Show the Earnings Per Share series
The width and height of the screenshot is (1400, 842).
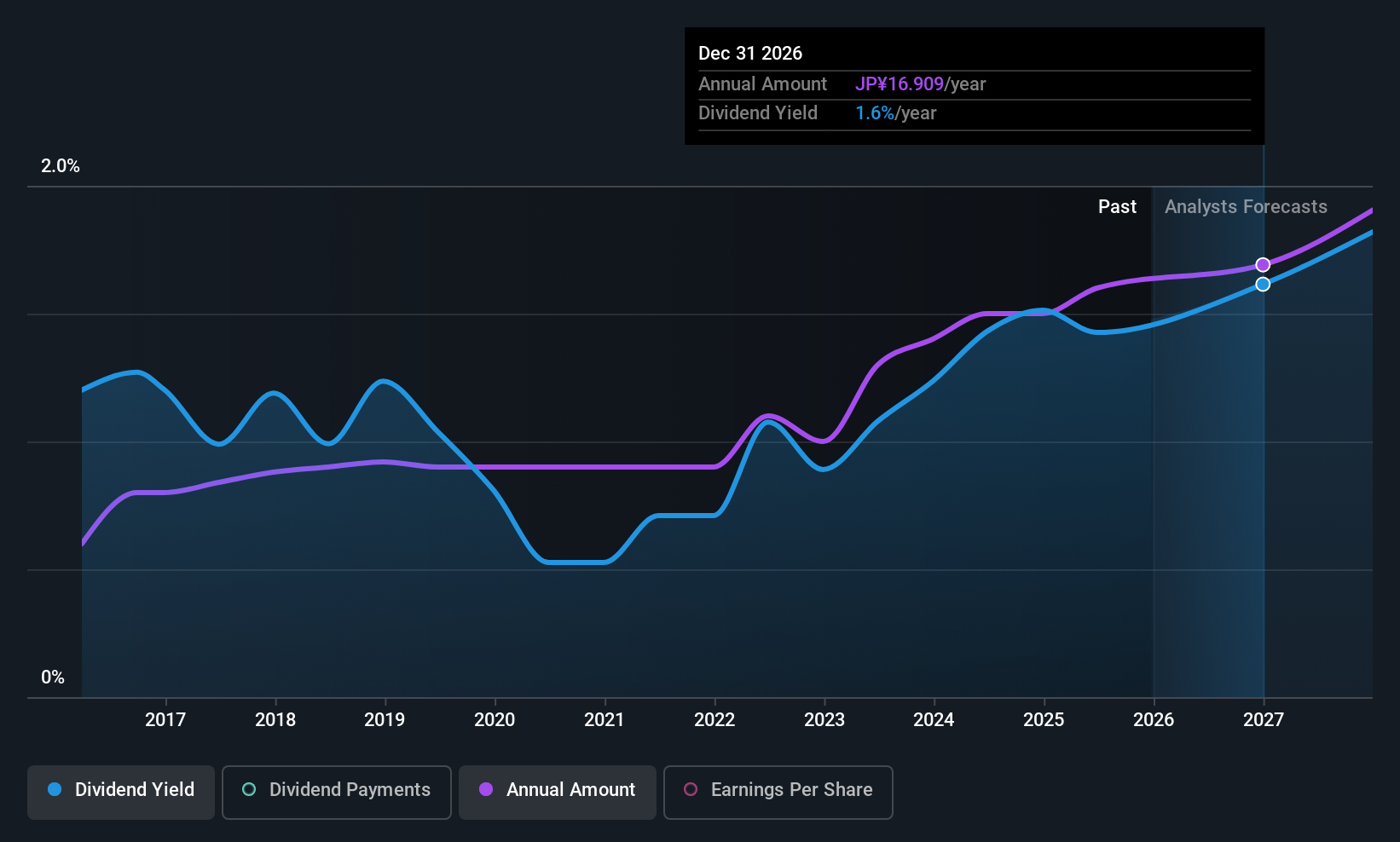(x=778, y=792)
